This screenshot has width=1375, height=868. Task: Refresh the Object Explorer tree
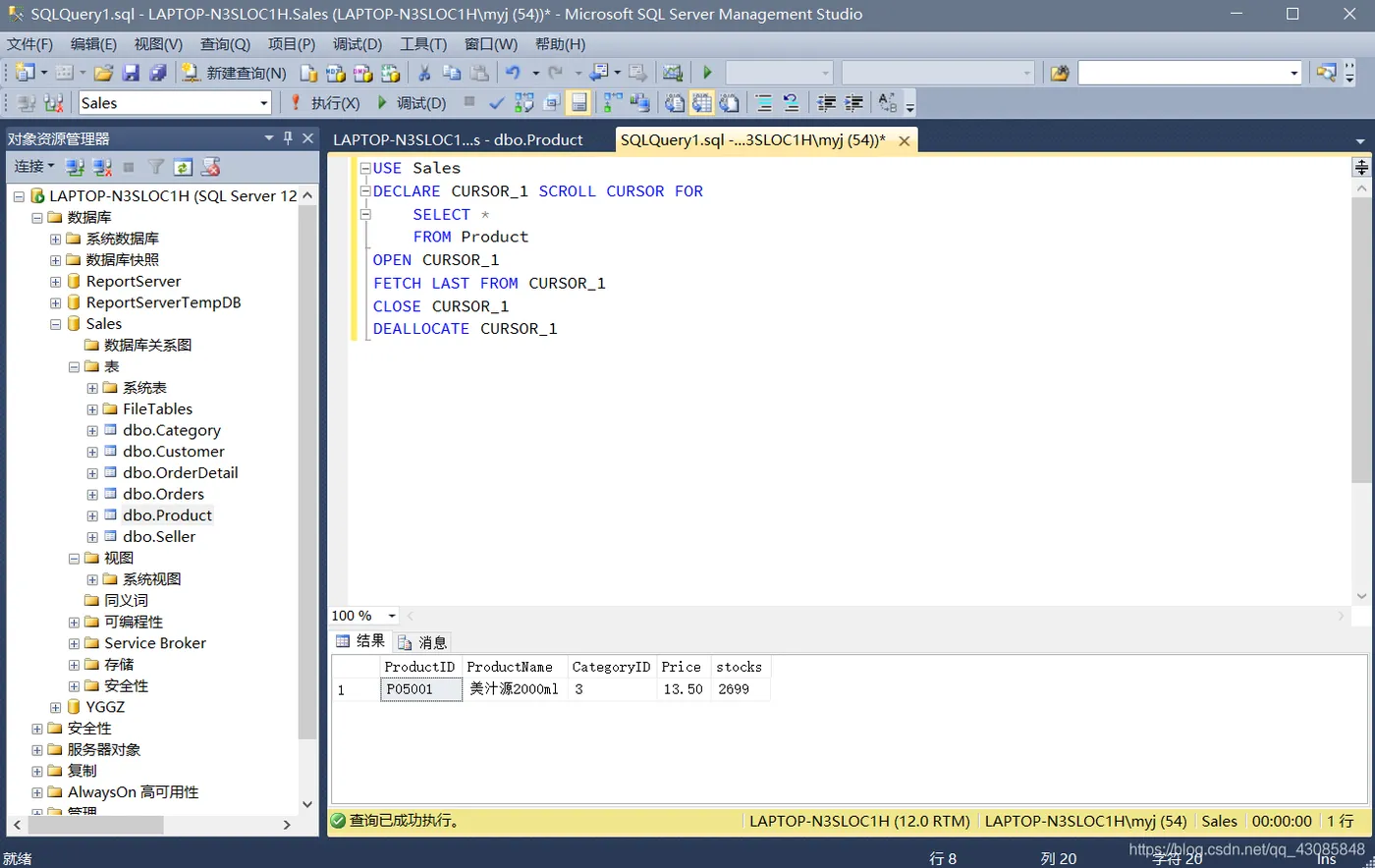coord(183,167)
